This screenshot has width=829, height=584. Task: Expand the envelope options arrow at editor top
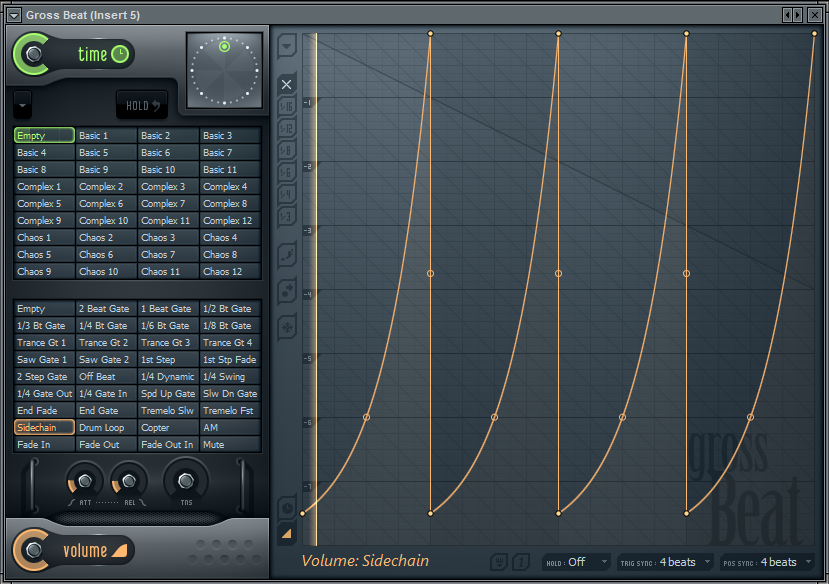click(x=287, y=45)
